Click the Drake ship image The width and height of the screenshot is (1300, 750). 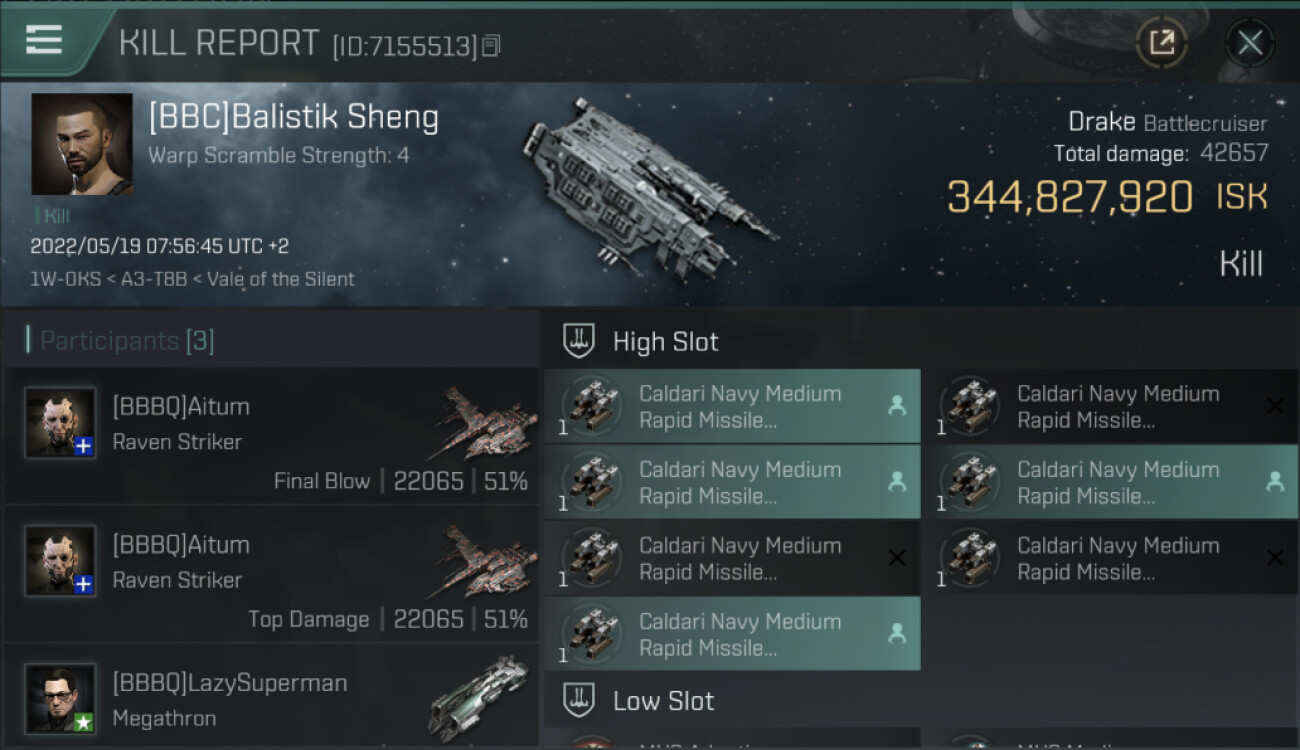click(x=647, y=187)
